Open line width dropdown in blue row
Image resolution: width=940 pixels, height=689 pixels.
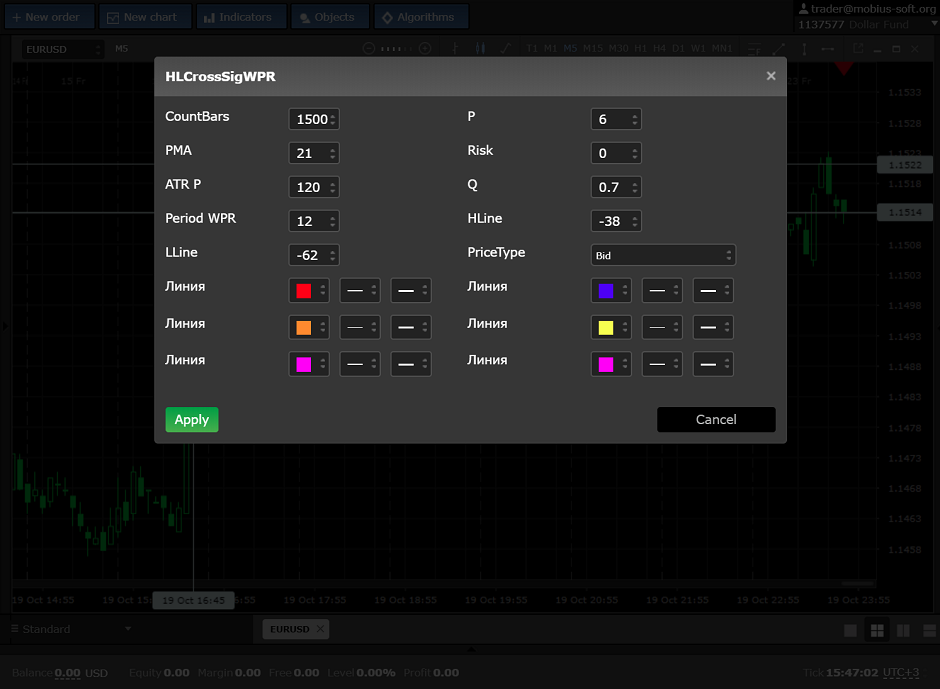(x=713, y=291)
